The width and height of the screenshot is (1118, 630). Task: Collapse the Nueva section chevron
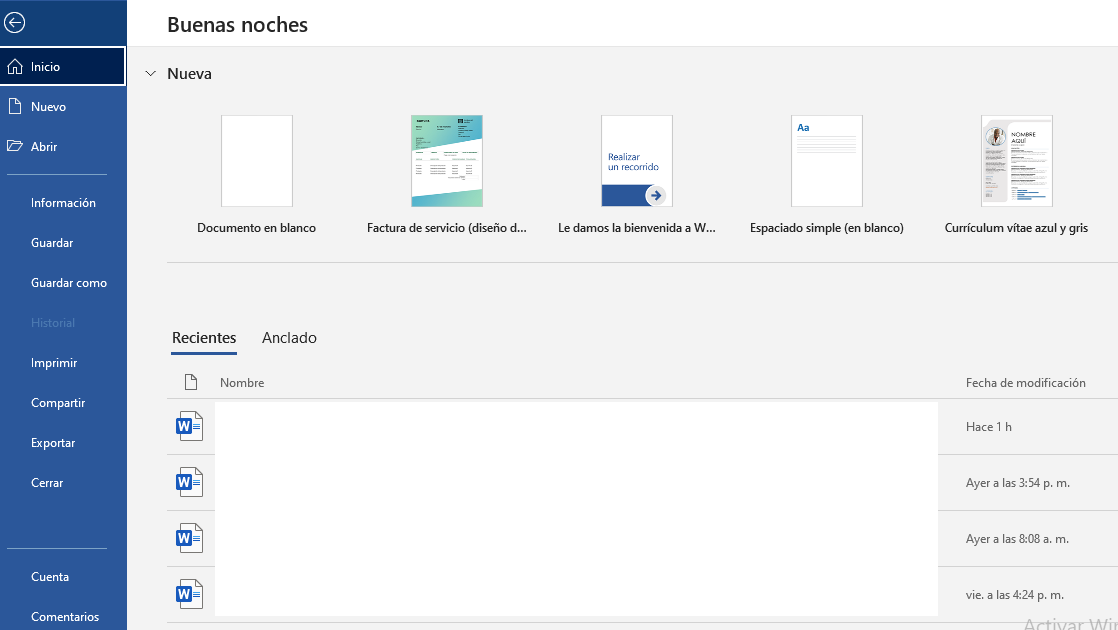click(x=150, y=73)
